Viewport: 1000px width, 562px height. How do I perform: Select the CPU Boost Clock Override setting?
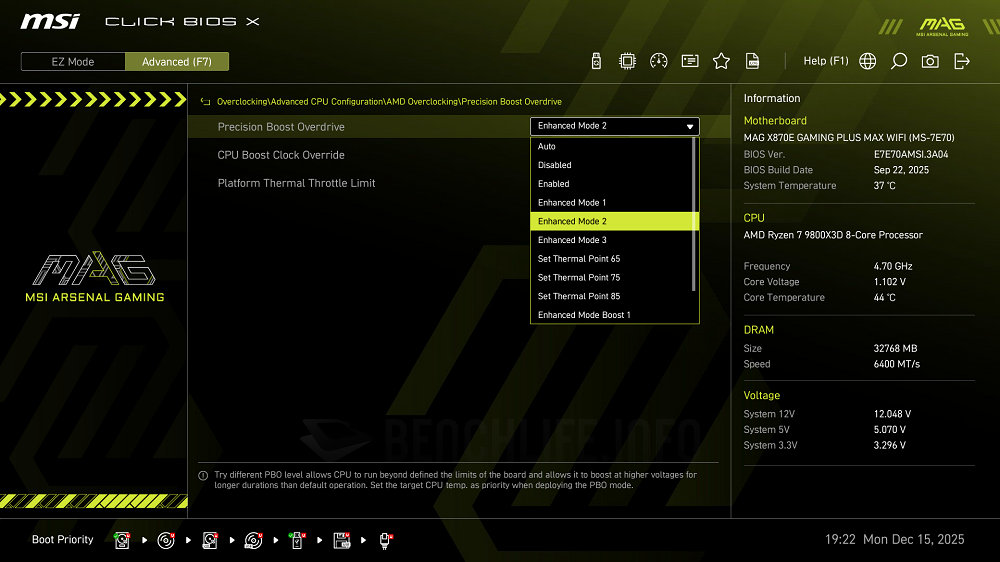pyautogui.click(x=281, y=155)
